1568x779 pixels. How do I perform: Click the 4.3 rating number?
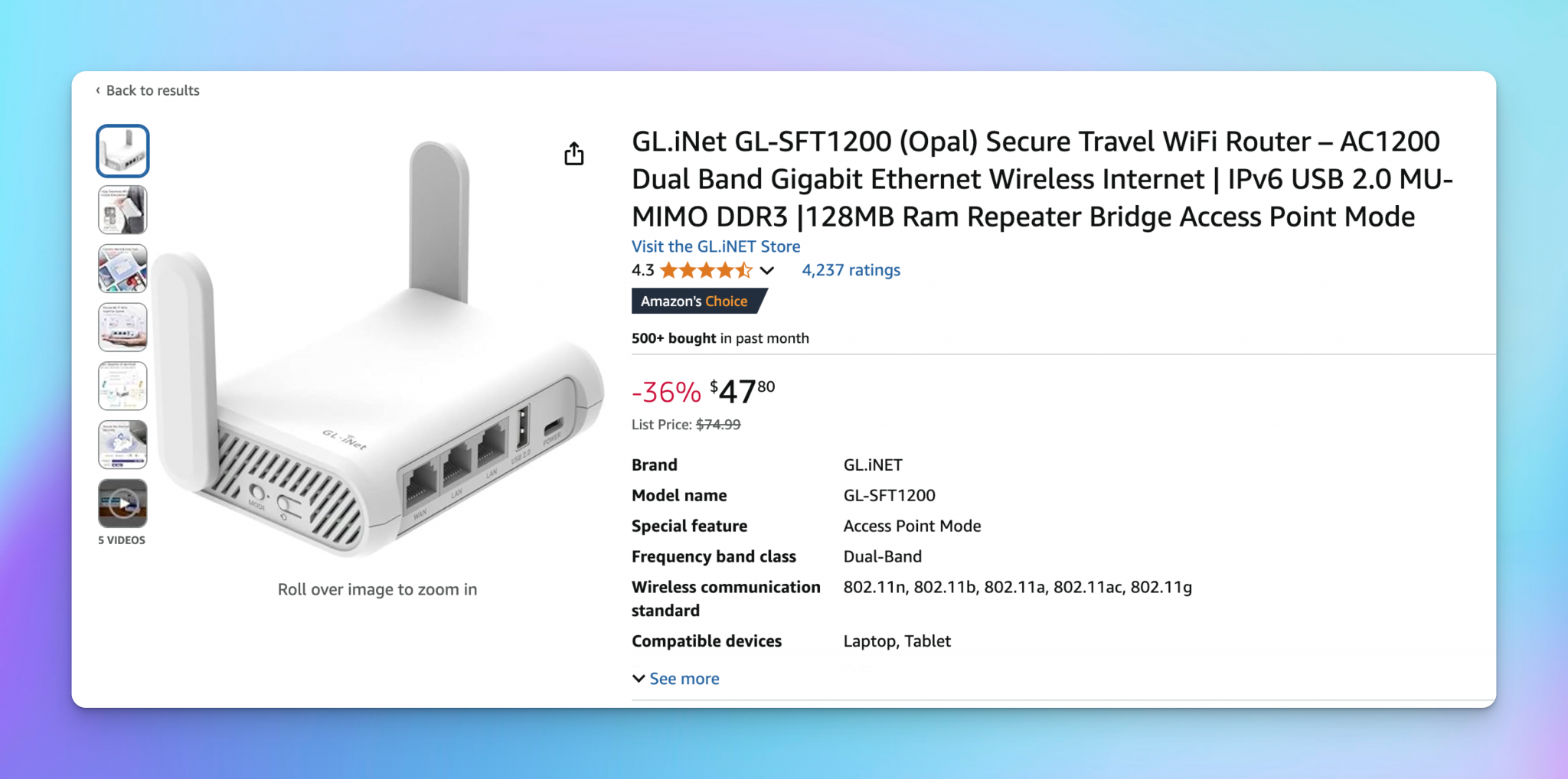642,270
